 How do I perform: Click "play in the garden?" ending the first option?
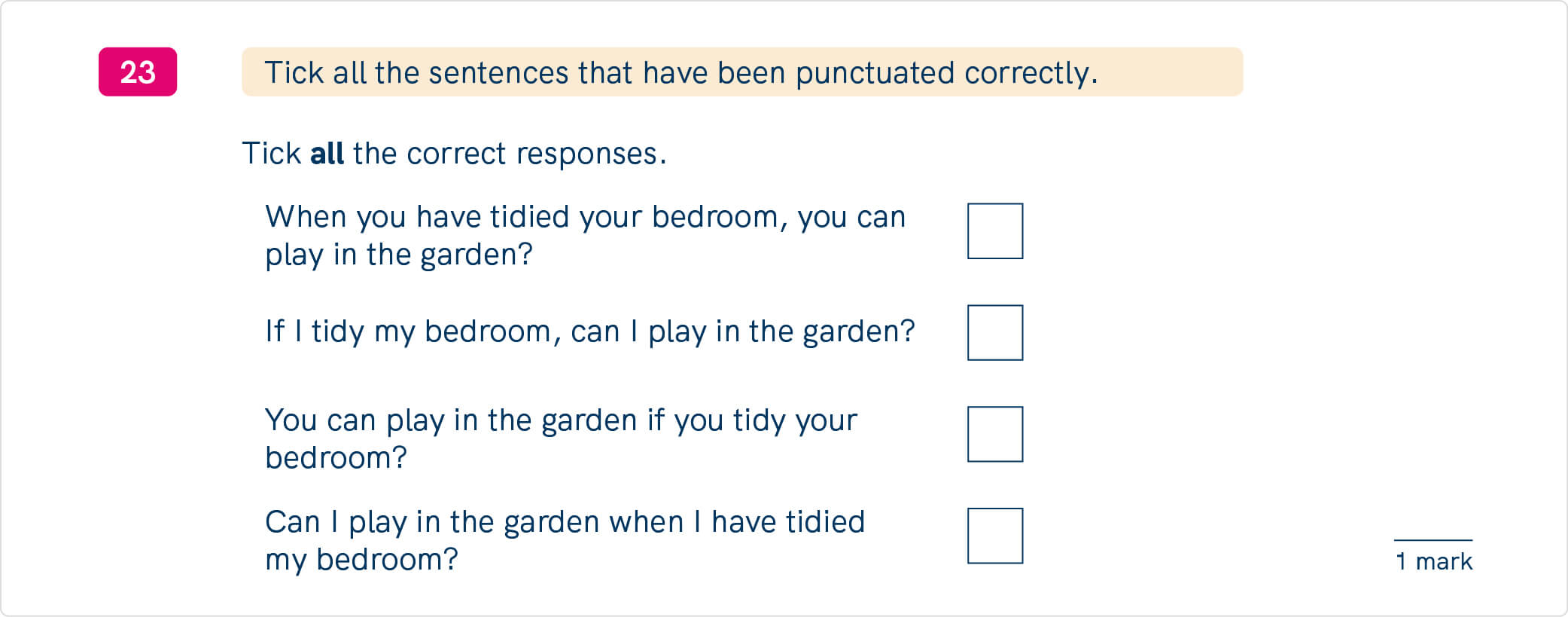tap(399, 255)
